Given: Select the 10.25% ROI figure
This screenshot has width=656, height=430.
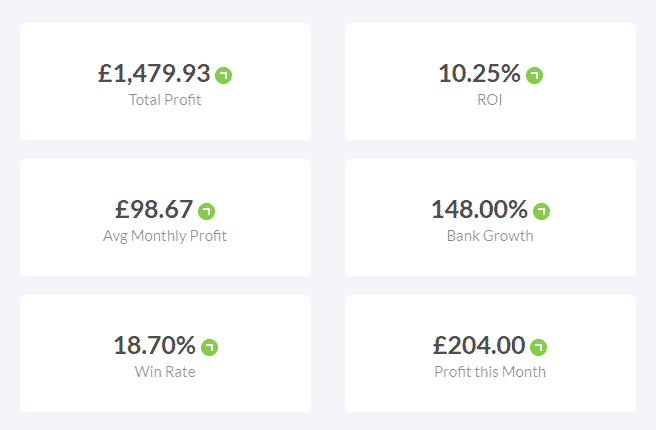Looking at the screenshot, I should coord(479,74).
